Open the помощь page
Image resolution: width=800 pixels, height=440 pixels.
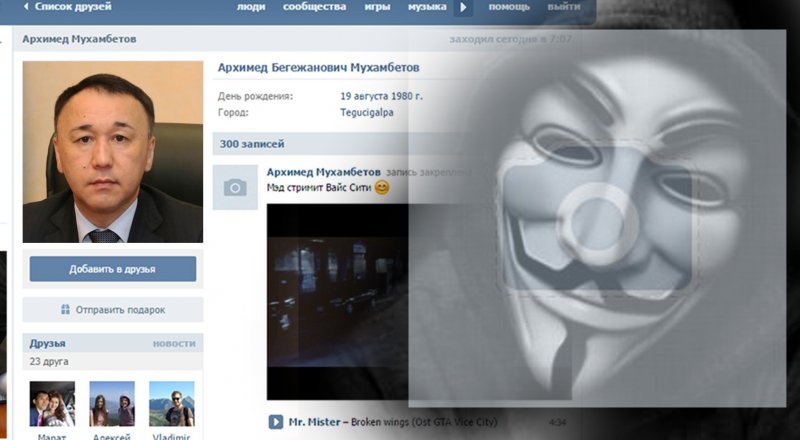point(509,7)
